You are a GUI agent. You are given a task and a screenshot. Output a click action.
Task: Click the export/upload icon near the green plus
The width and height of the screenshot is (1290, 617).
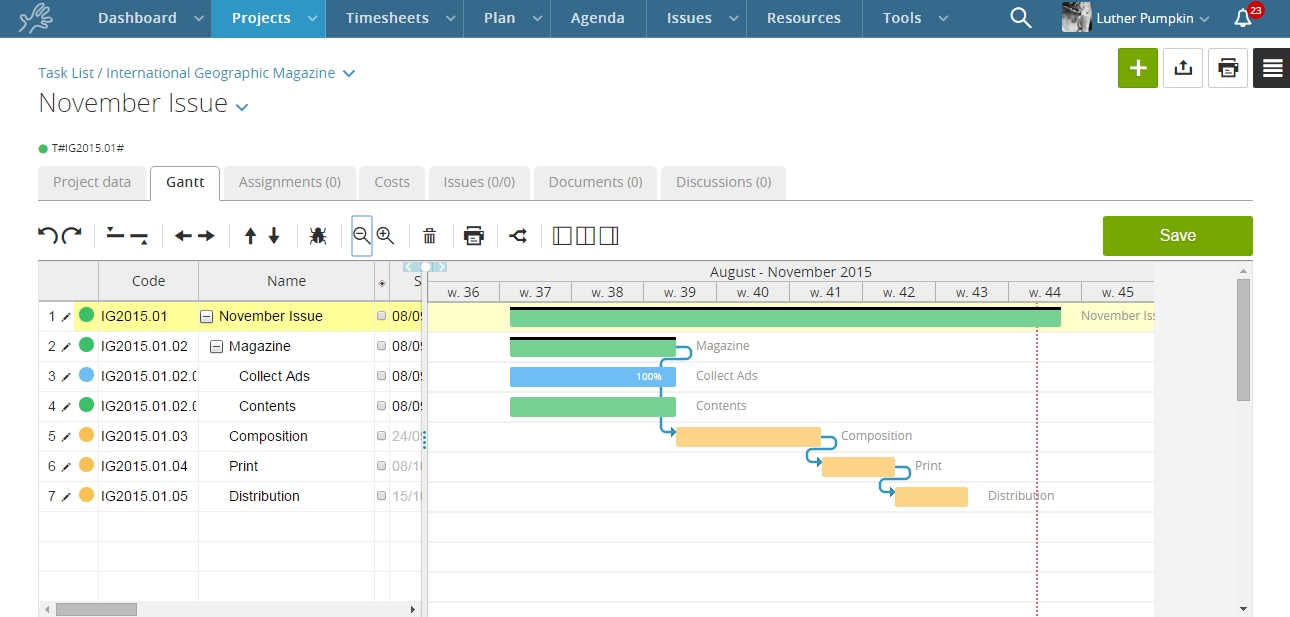click(1183, 67)
